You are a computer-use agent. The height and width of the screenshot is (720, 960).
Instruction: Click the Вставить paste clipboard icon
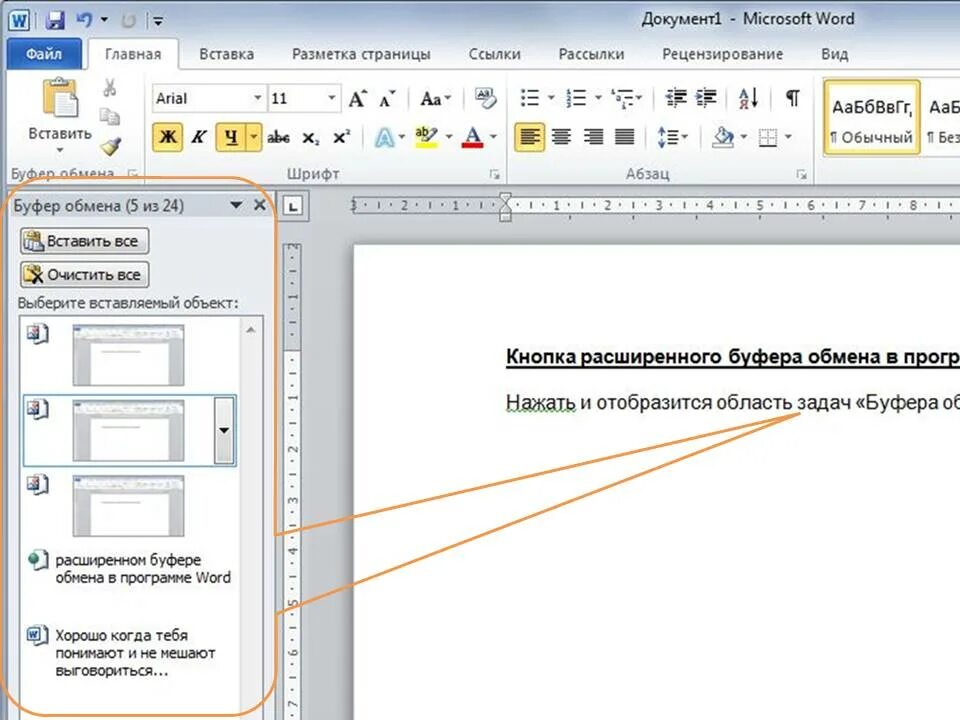(x=60, y=98)
